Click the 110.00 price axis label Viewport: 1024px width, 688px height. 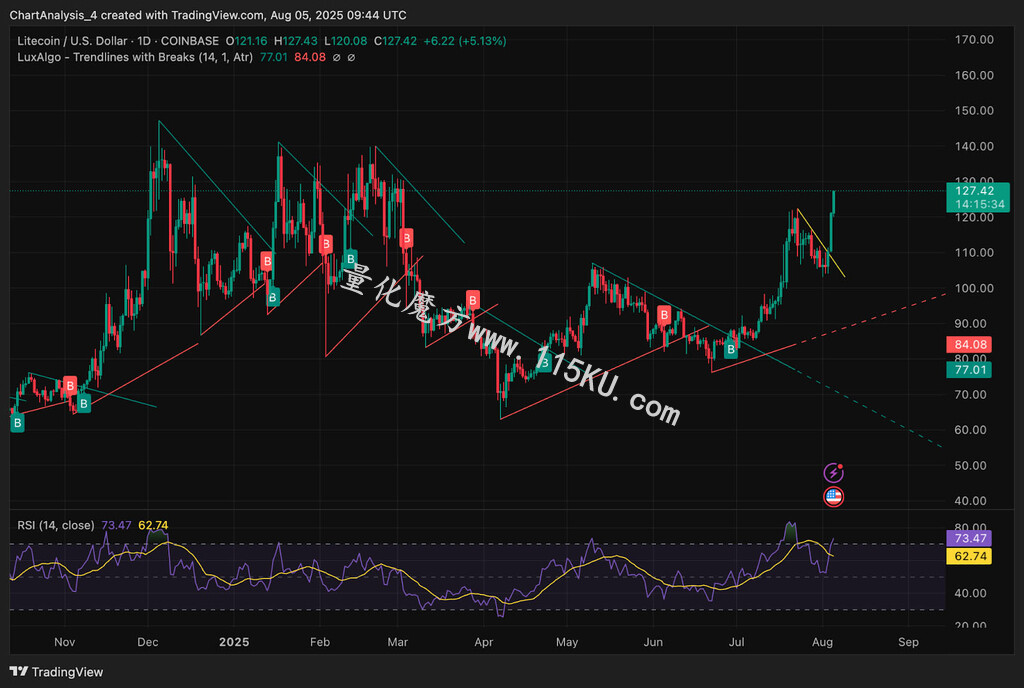(x=974, y=253)
